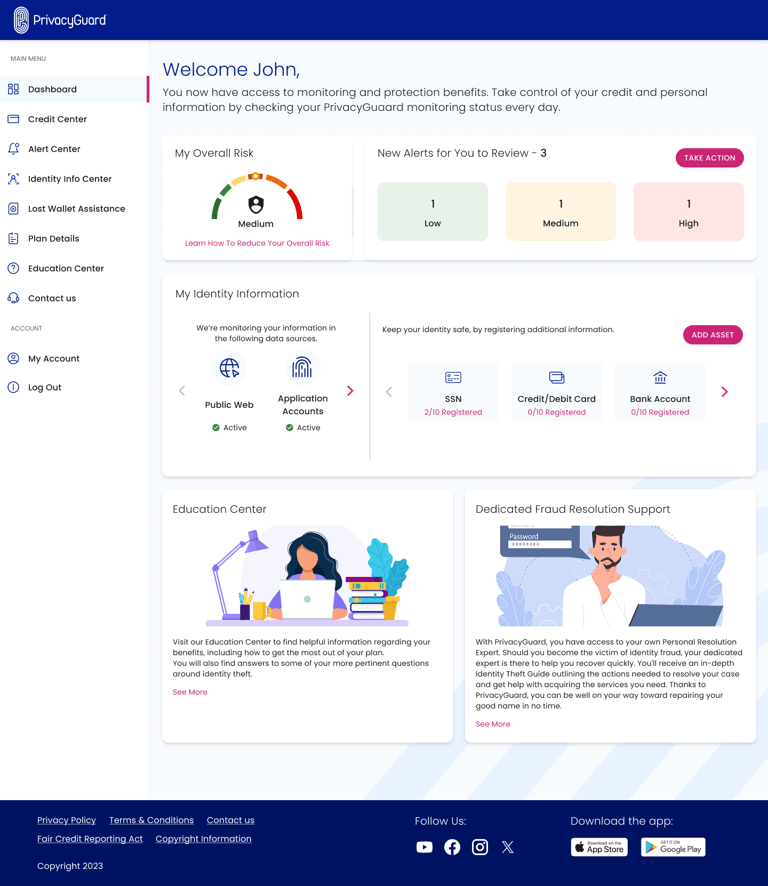Screen dimensions: 768x886
Task: Open Education Center from sidebar
Action: click(x=74, y=268)
